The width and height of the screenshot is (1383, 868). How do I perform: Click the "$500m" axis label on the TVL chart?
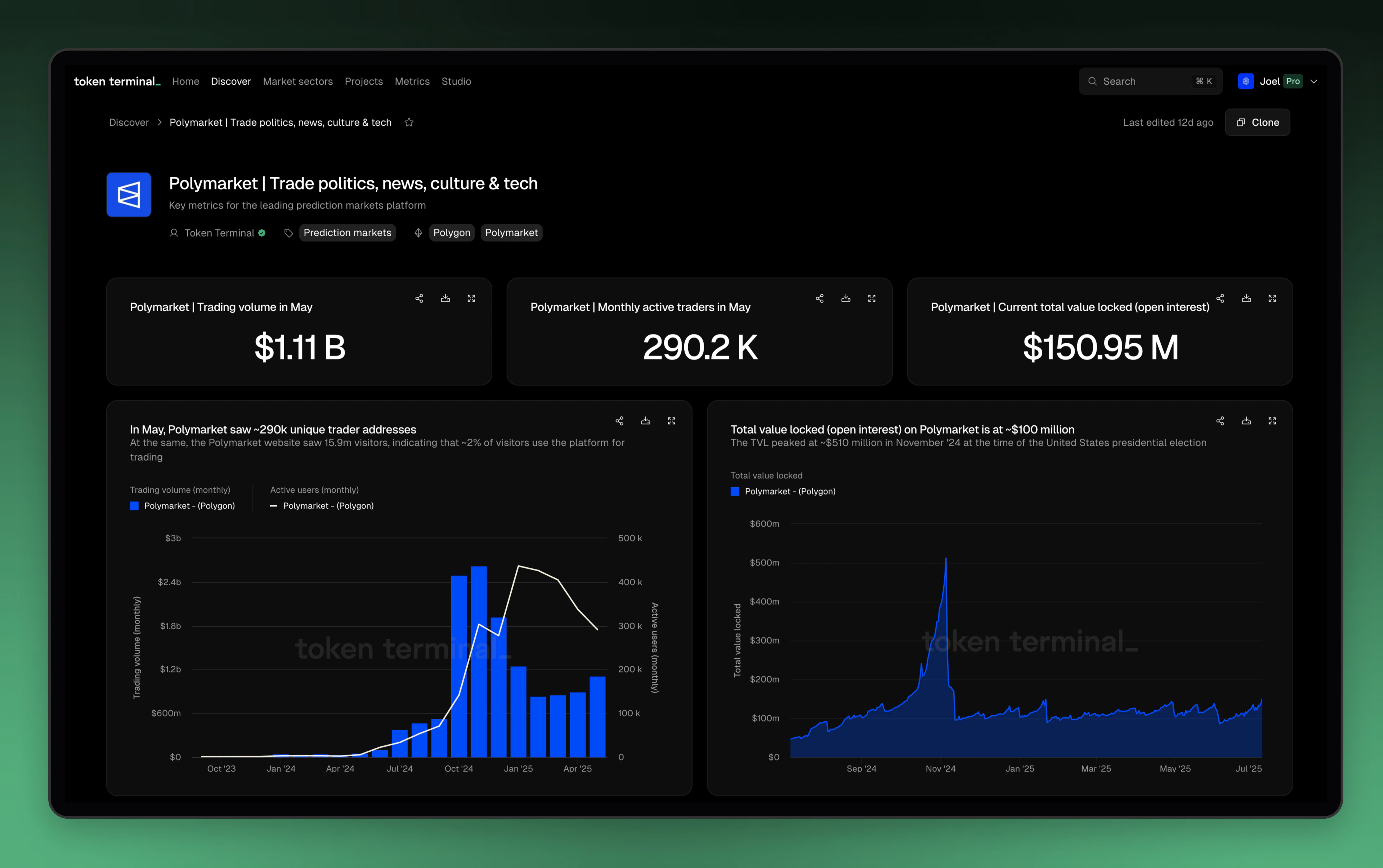765,563
